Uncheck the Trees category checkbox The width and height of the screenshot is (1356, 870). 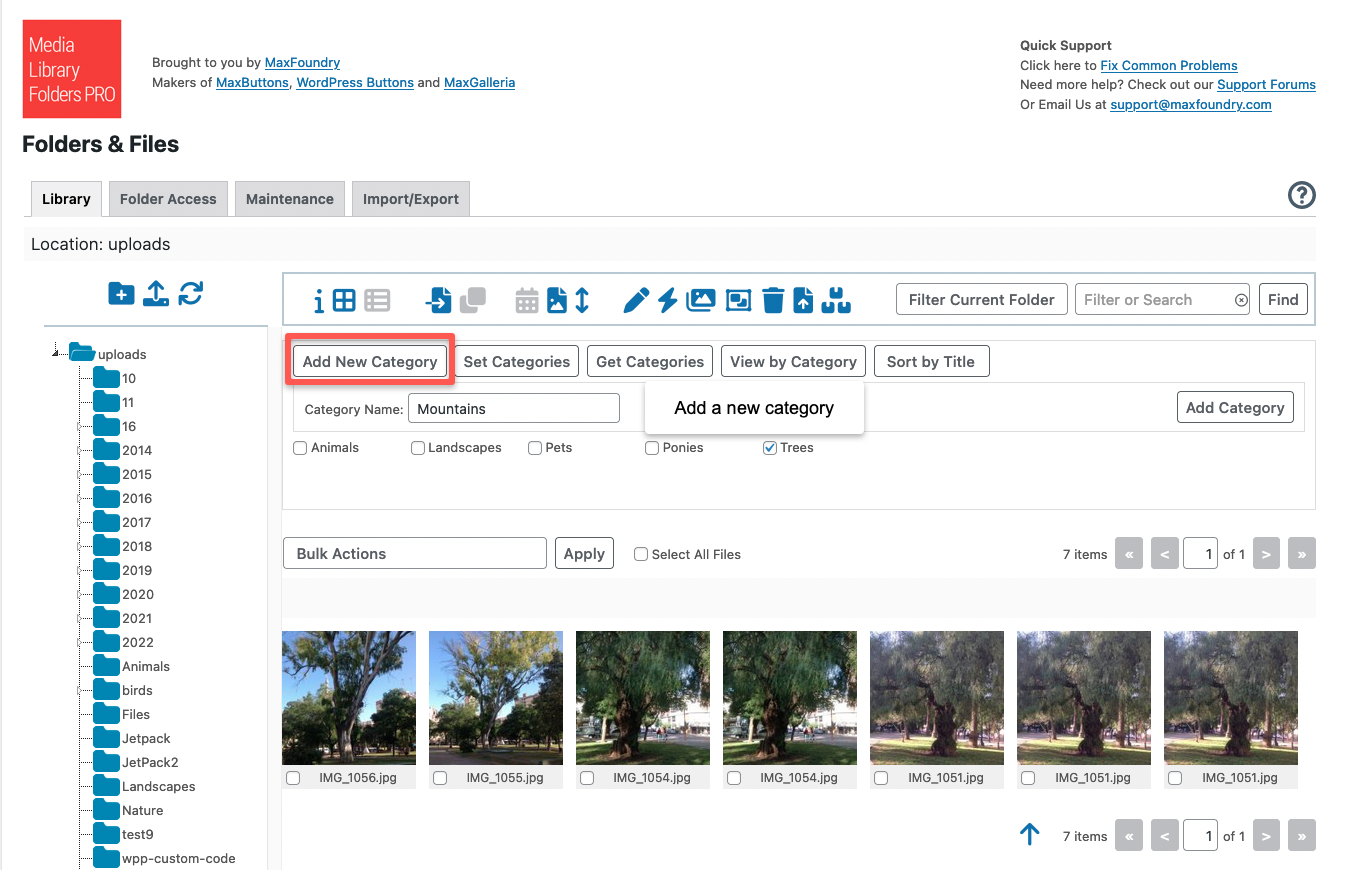click(769, 447)
